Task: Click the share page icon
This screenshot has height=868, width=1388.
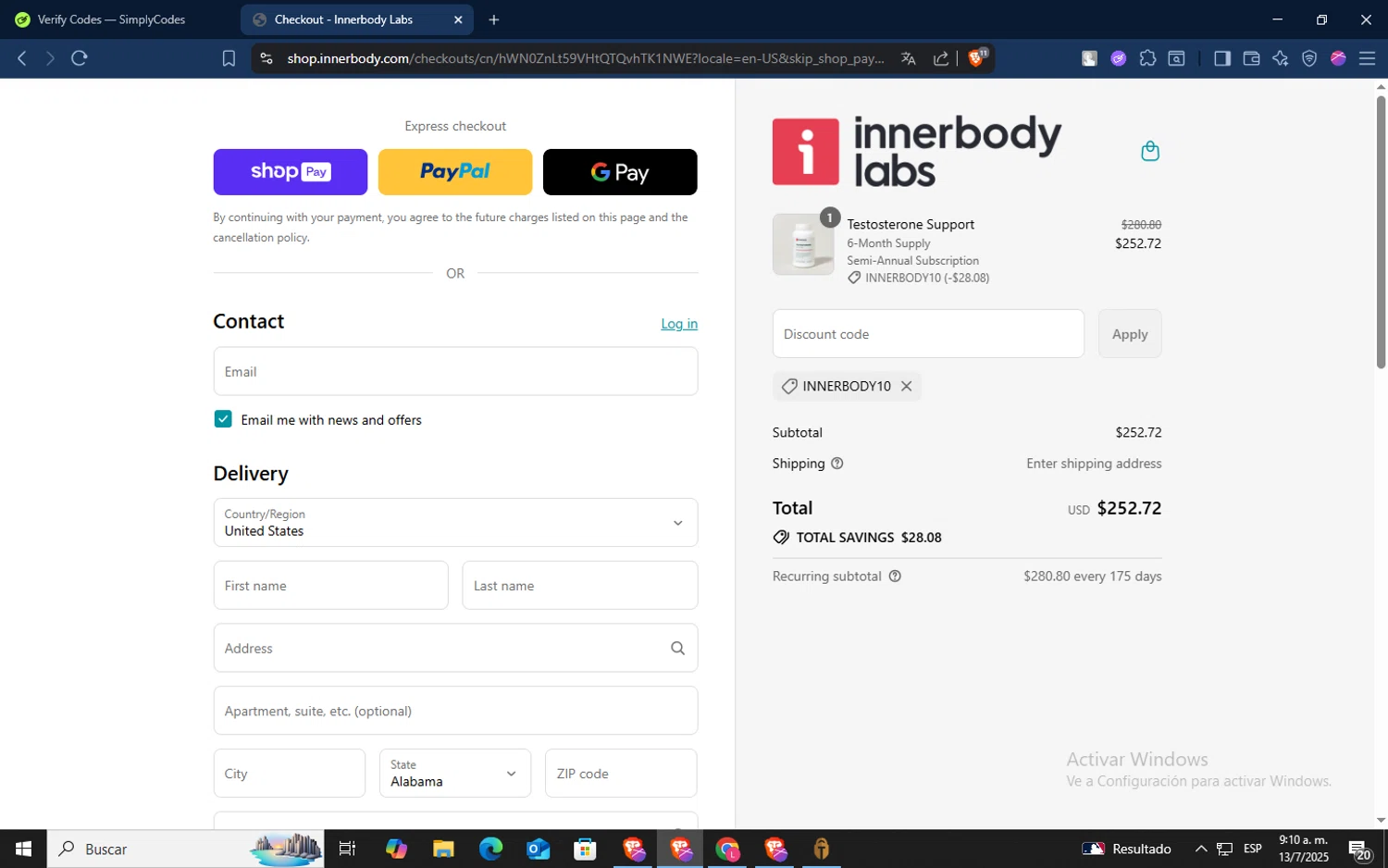Action: 941,58
